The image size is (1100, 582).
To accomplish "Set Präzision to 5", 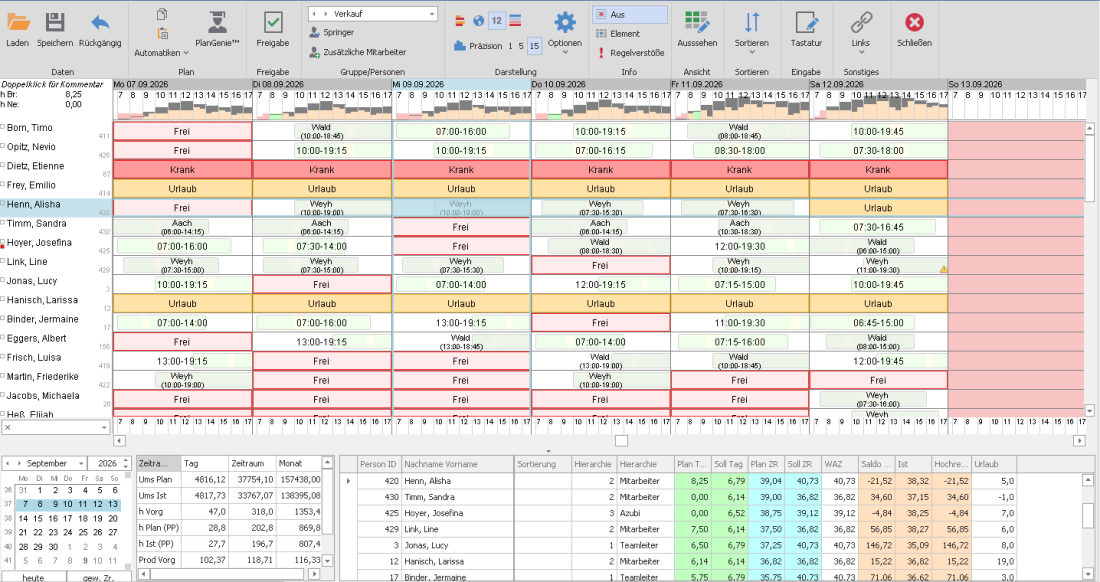I will click(521, 46).
